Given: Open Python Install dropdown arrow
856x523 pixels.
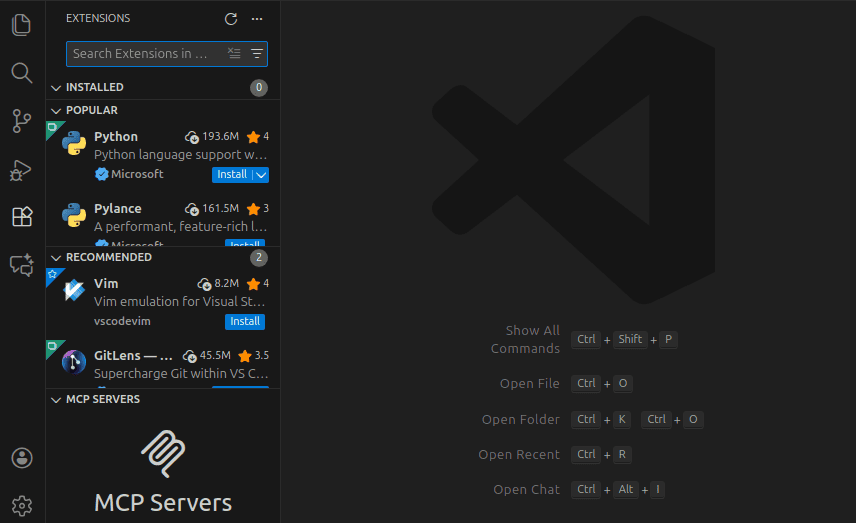Looking at the screenshot, I should tap(261, 175).
